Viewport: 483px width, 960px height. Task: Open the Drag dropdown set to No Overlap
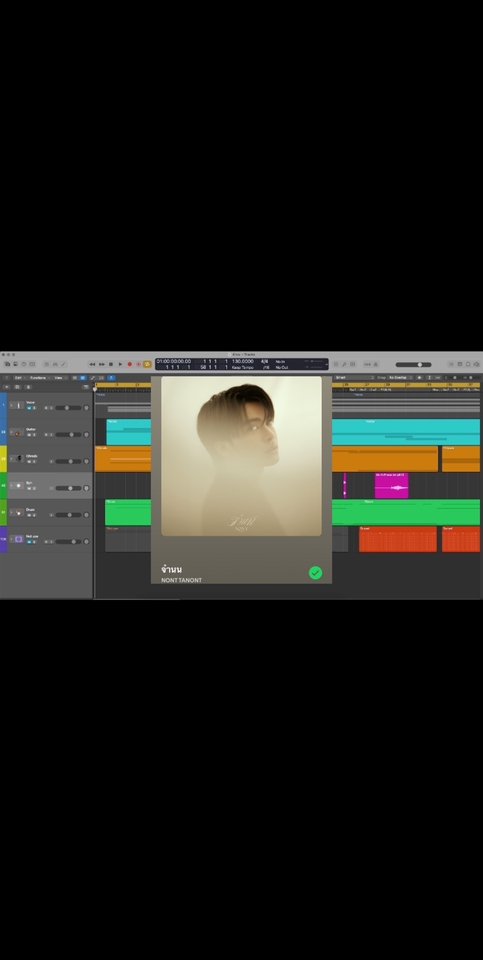pyautogui.click(x=400, y=378)
